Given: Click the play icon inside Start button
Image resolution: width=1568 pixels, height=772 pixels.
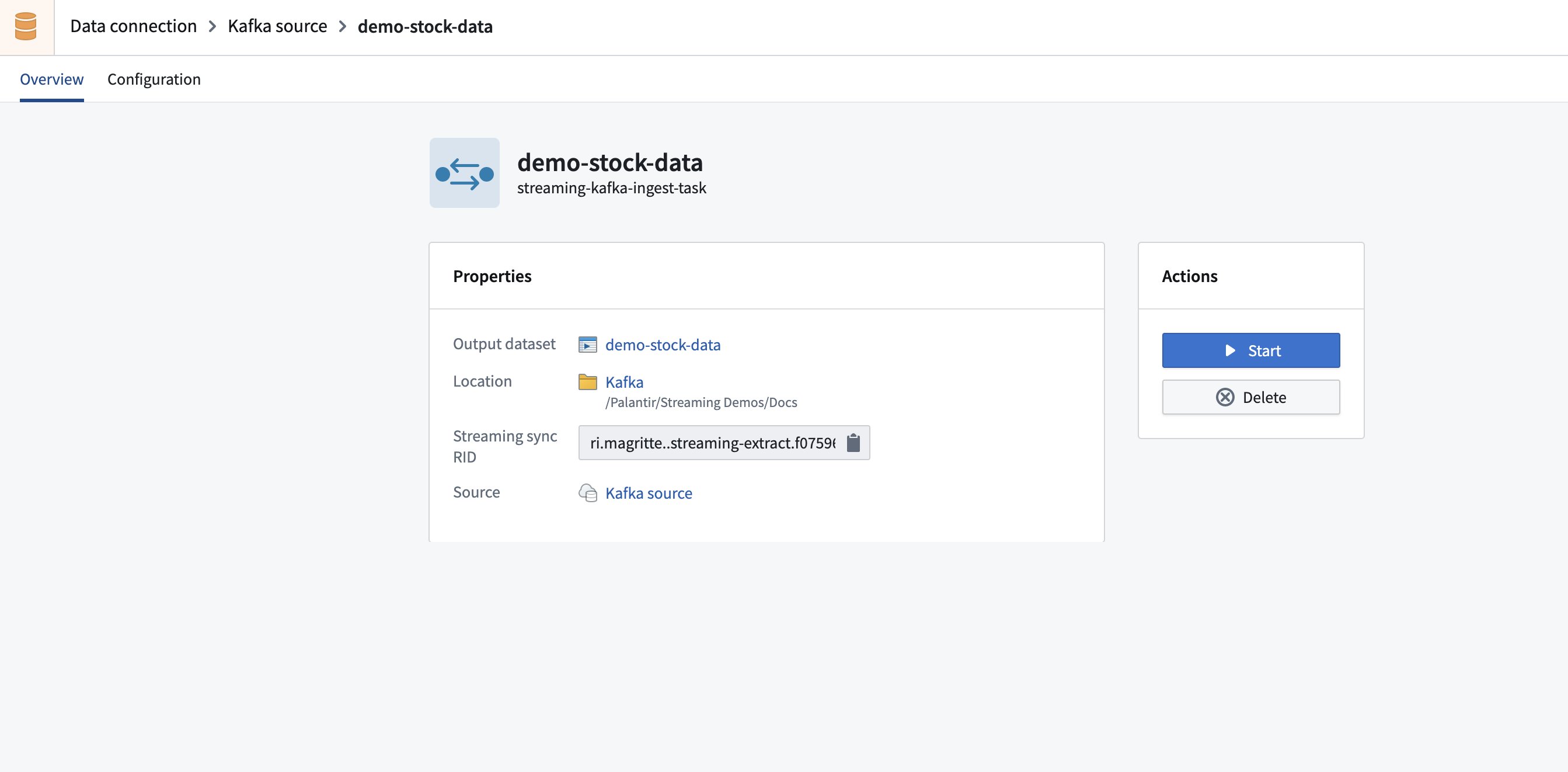Looking at the screenshot, I should [1230, 350].
